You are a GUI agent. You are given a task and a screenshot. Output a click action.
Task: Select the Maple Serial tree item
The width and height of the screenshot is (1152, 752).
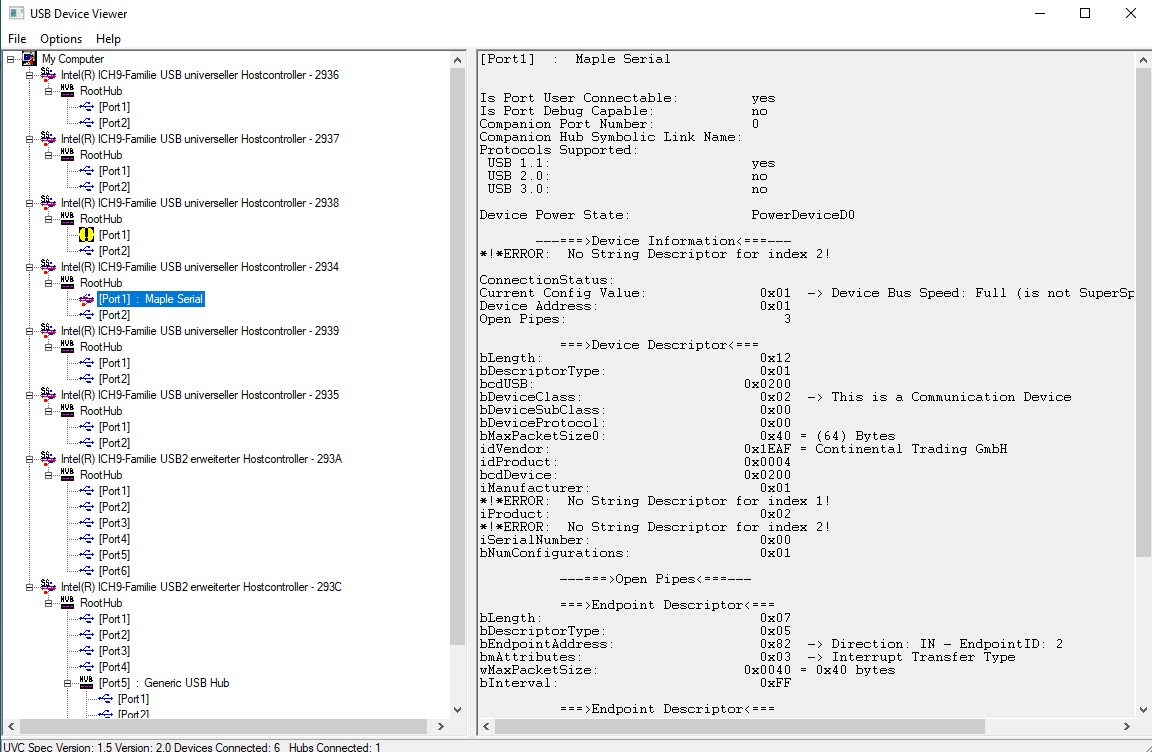pyautogui.click(x=151, y=299)
